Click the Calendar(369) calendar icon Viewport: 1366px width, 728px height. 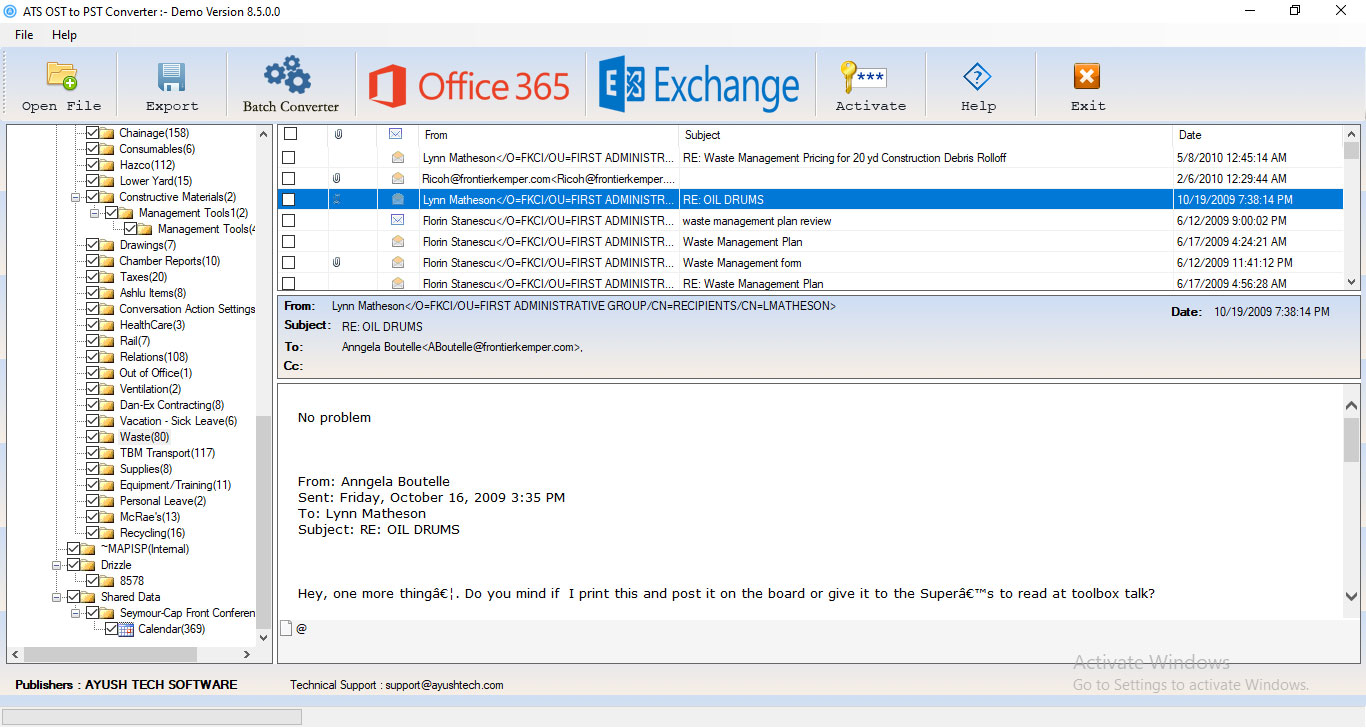pyautogui.click(x=126, y=629)
